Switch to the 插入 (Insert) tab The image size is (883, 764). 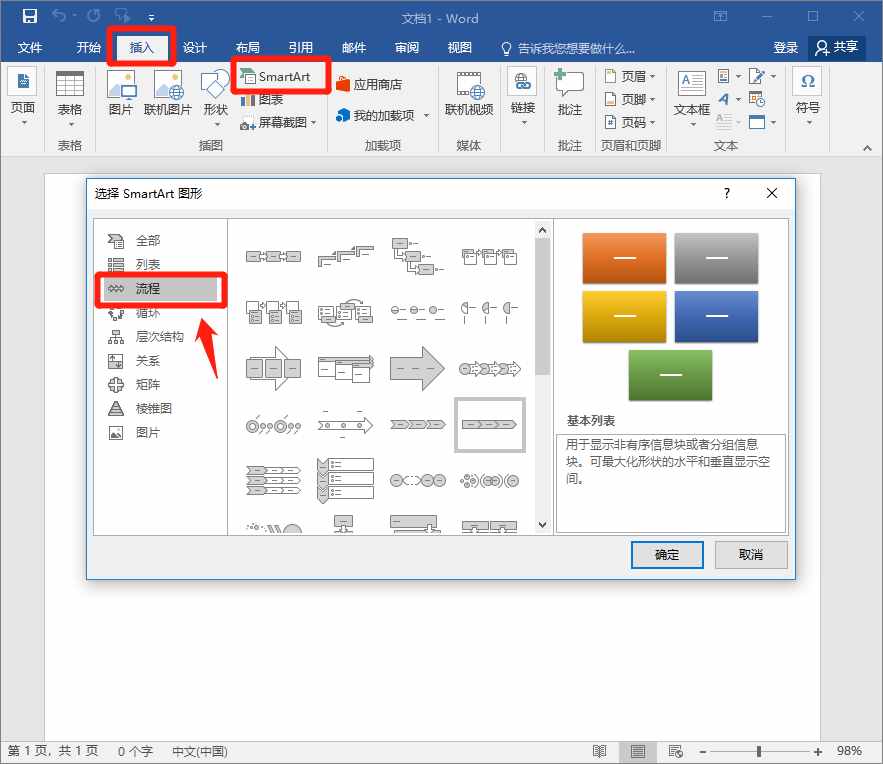tap(141, 48)
